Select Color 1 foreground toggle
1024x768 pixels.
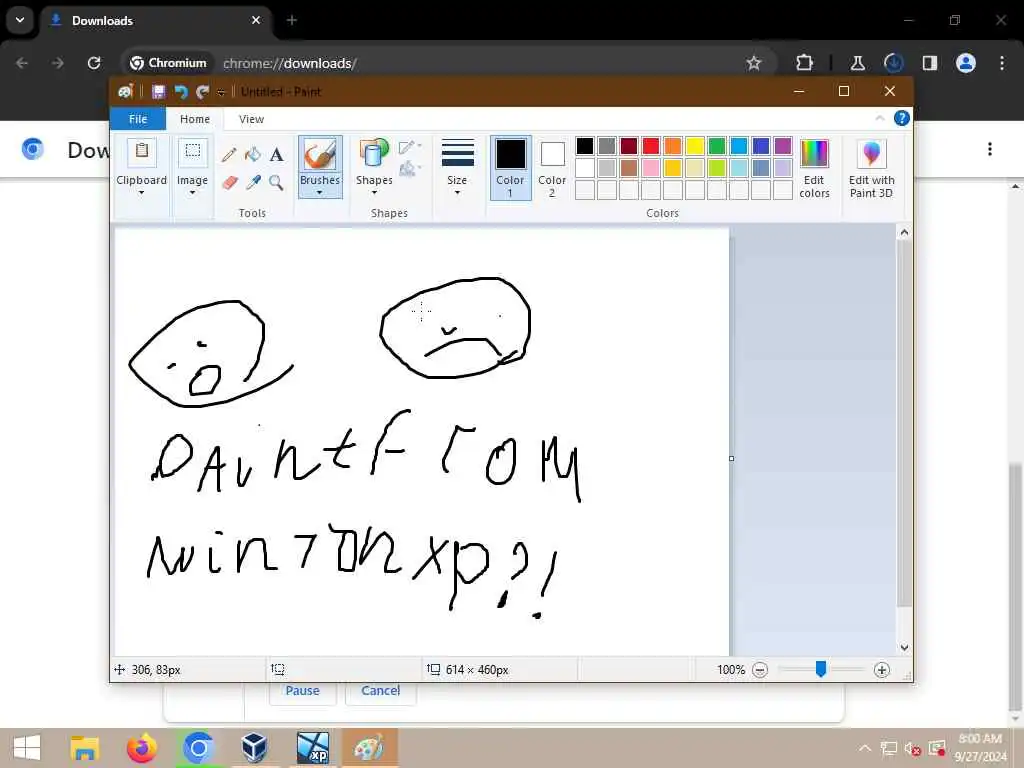(x=510, y=168)
